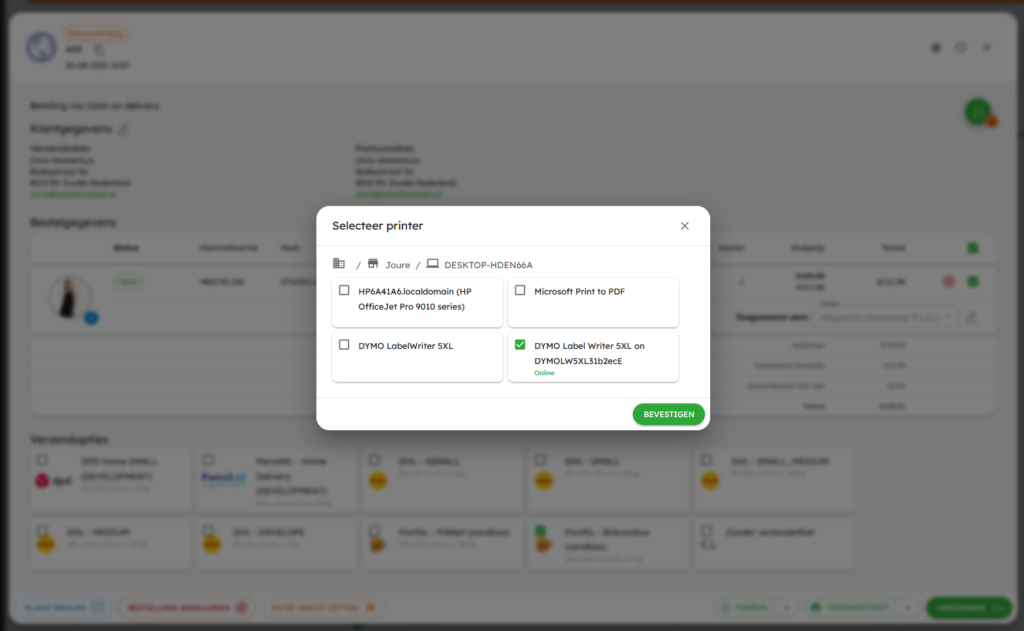Click the DYMO LabelWriter 5XL label
Viewport: 1024px width, 631px height.
(x=406, y=346)
